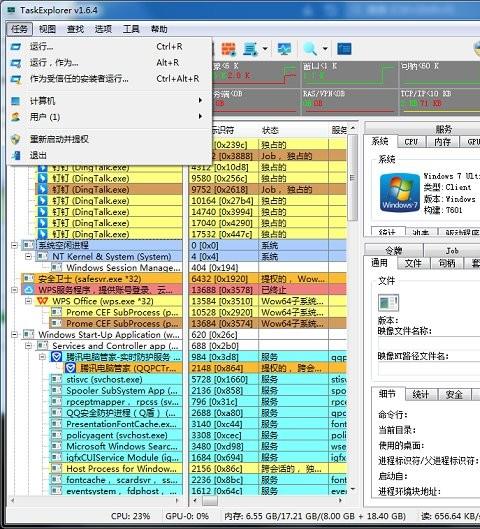Click the magnifier find toolbar icon
Image resolution: width=480 pixels, height=529 pixels.
(x=310, y=49)
